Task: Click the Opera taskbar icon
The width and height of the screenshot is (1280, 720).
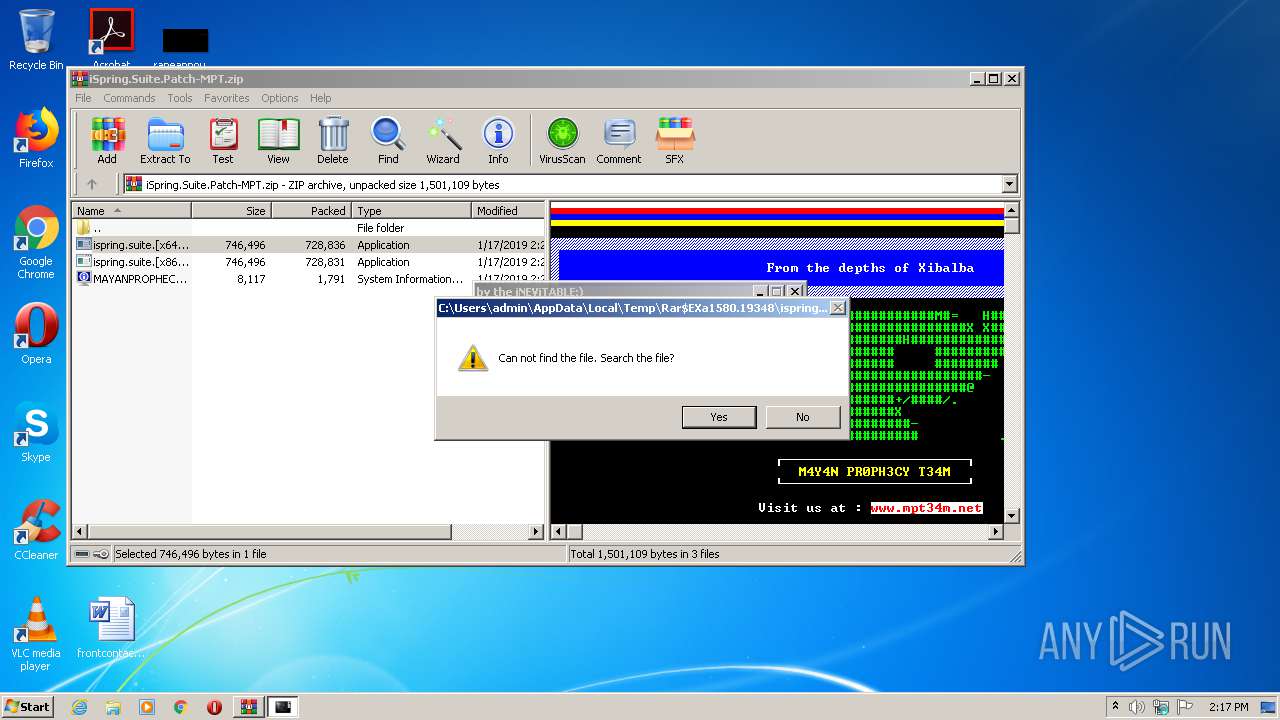Action: 214,707
